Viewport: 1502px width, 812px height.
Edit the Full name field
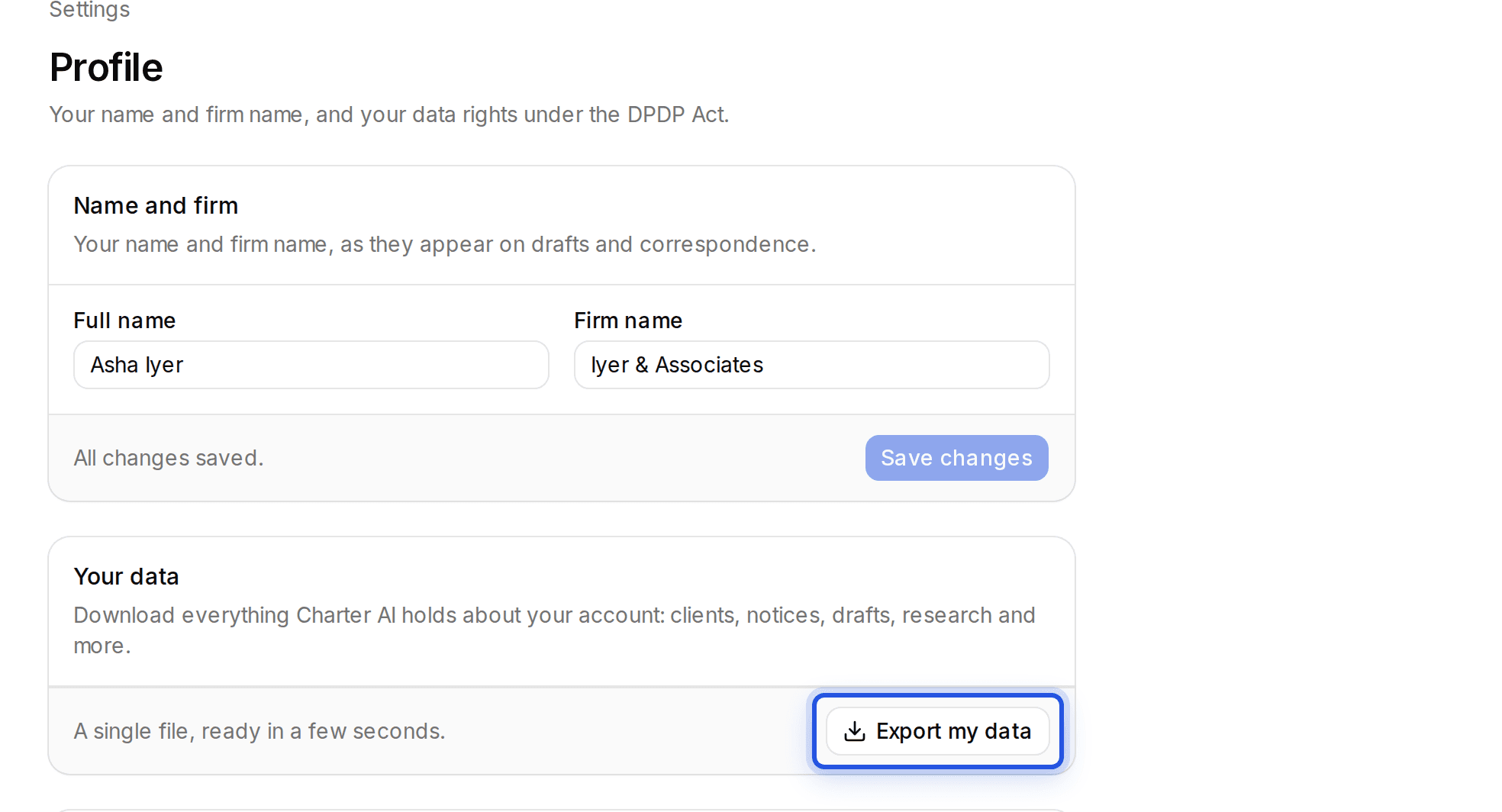311,365
